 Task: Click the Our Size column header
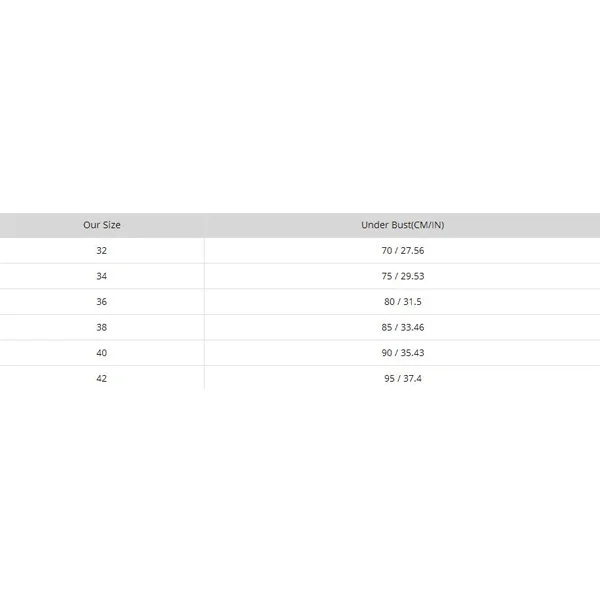pyautogui.click(x=102, y=225)
